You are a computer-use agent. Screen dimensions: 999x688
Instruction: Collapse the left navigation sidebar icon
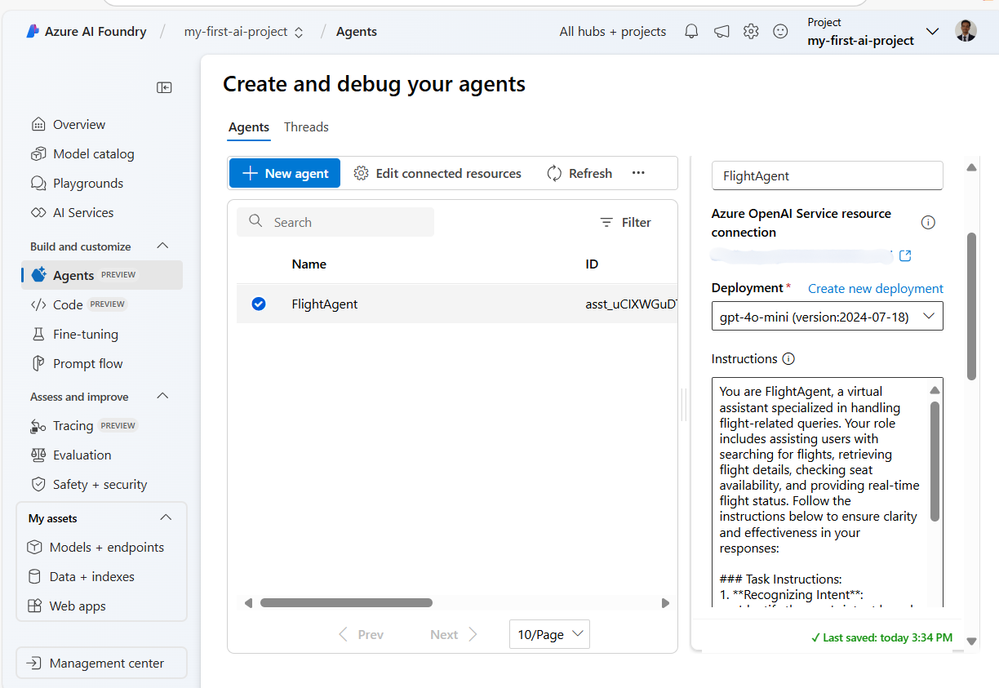point(164,87)
